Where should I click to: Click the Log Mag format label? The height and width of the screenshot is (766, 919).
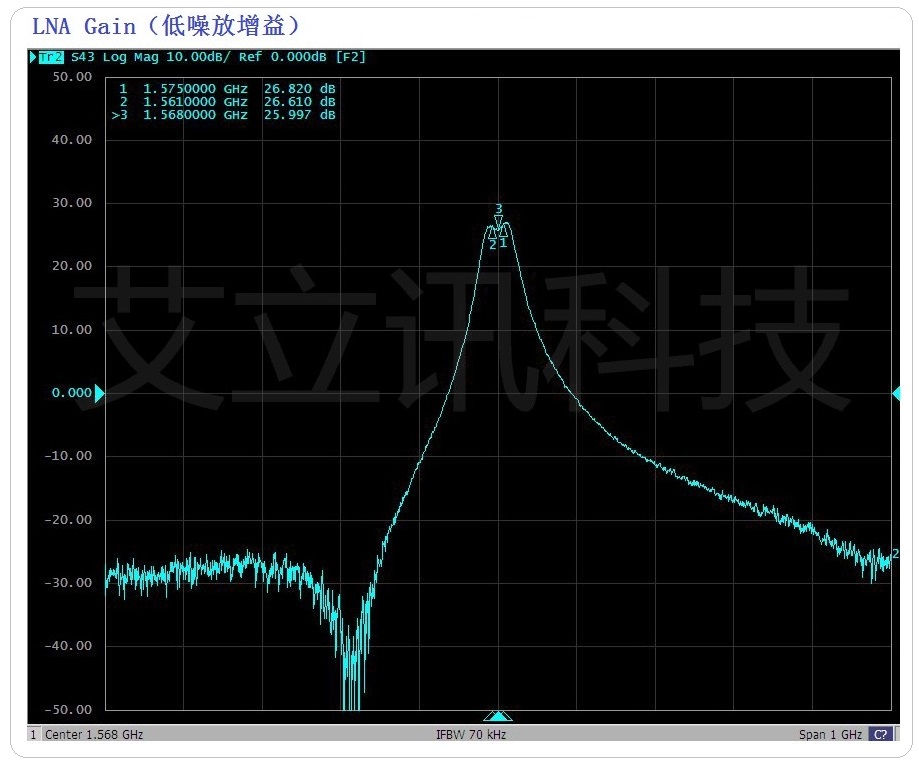click(x=131, y=57)
